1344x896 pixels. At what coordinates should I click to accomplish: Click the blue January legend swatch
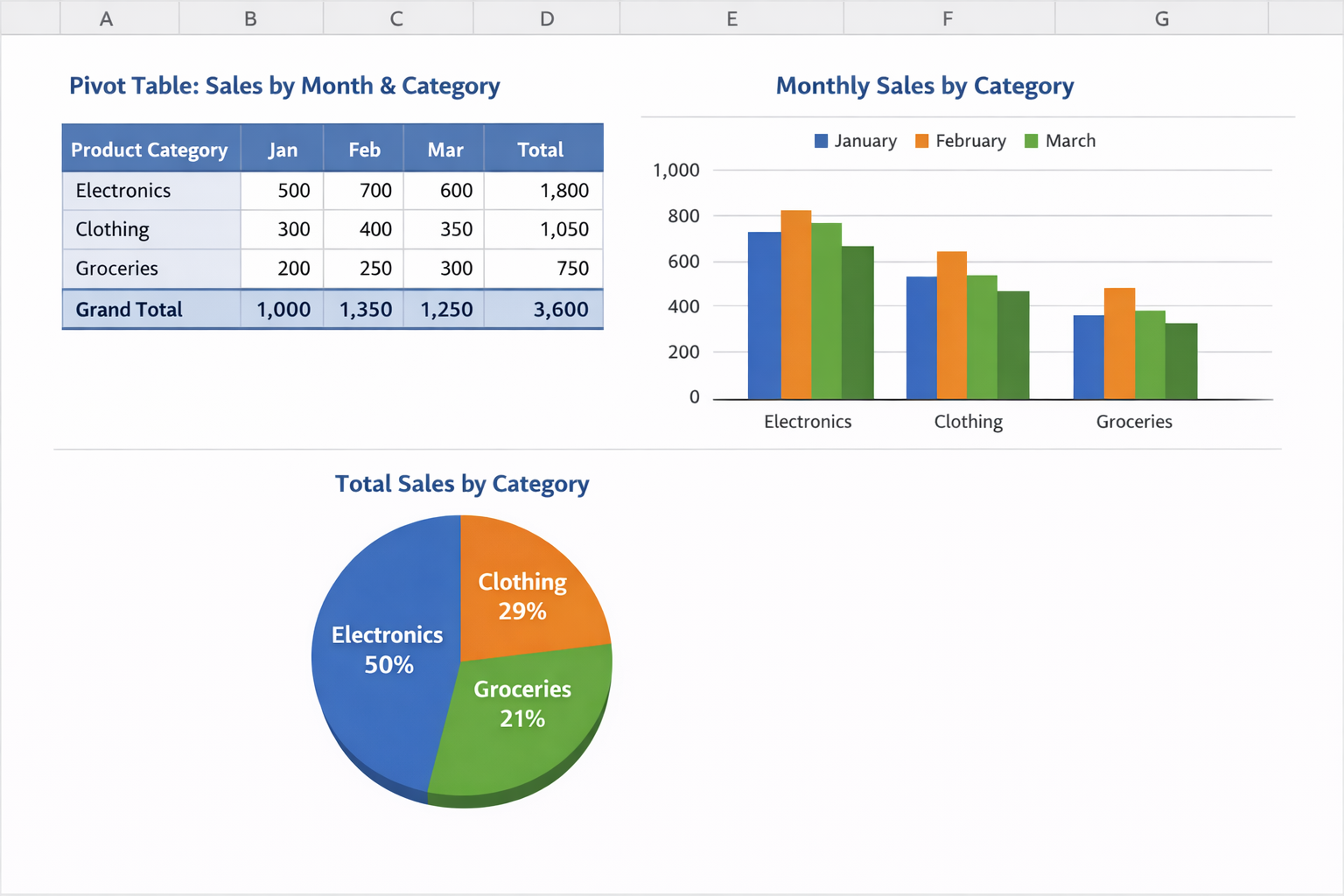[x=821, y=141]
